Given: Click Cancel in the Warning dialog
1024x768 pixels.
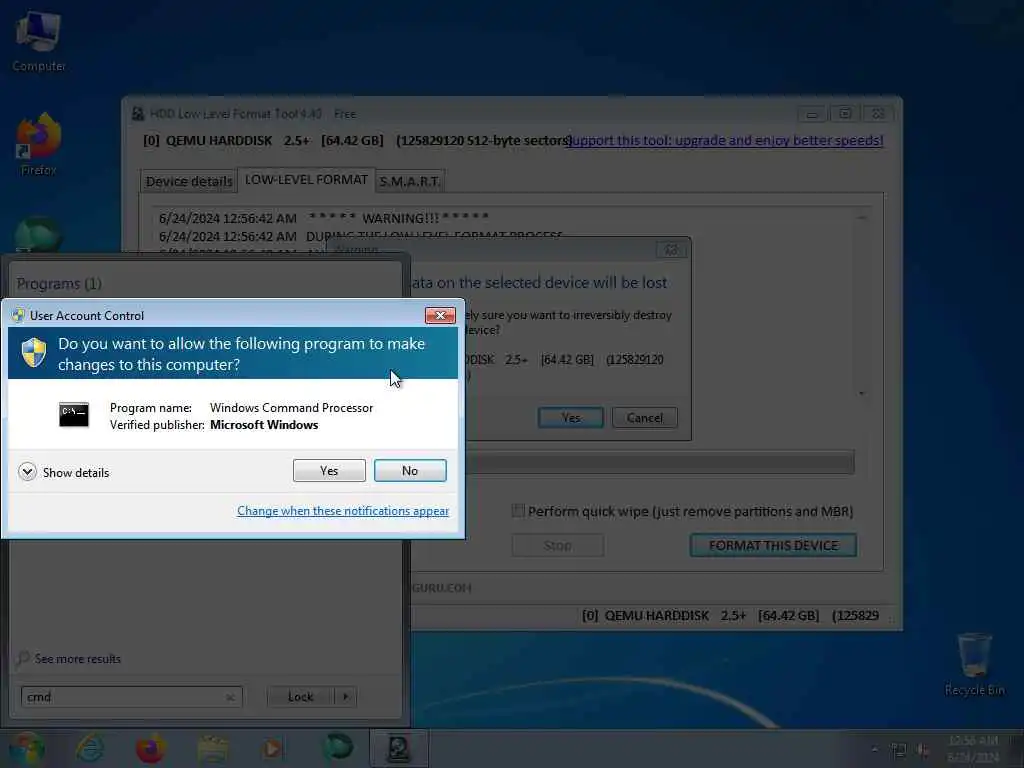Looking at the screenshot, I should [x=645, y=418].
